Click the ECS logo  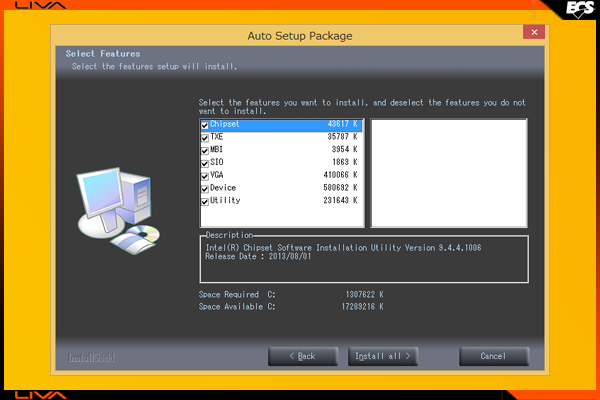(x=580, y=9)
